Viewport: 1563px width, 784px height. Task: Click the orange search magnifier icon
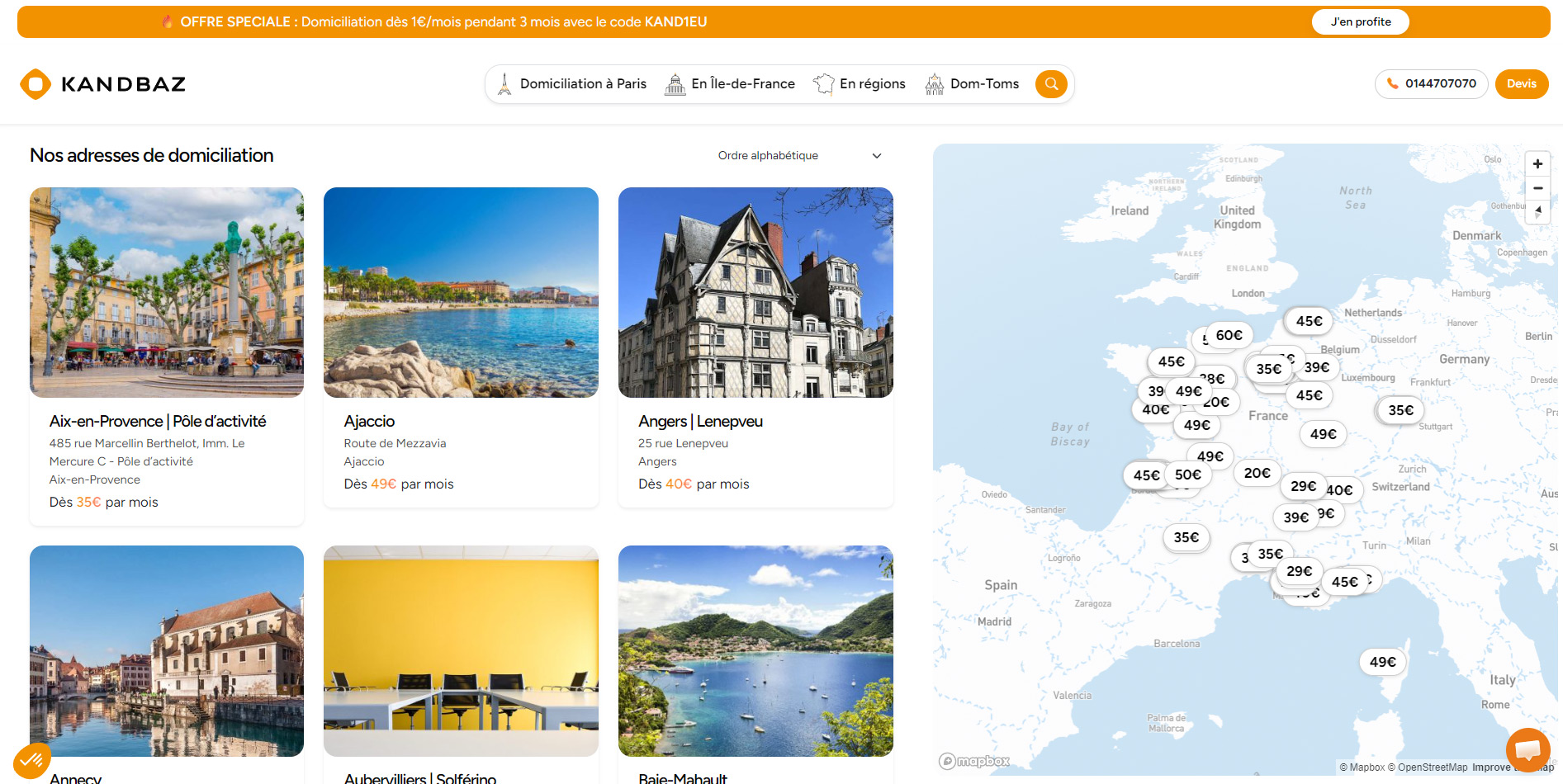[x=1051, y=84]
